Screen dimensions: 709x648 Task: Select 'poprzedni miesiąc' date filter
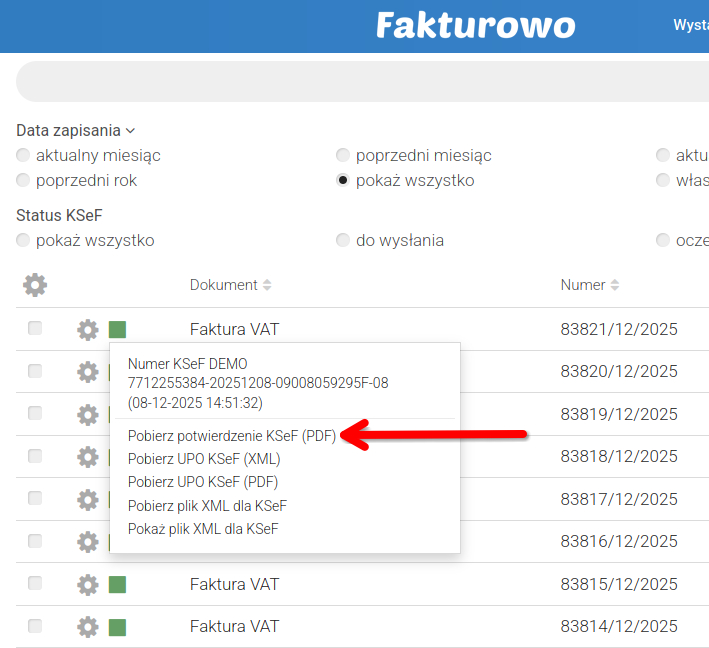tap(343, 155)
